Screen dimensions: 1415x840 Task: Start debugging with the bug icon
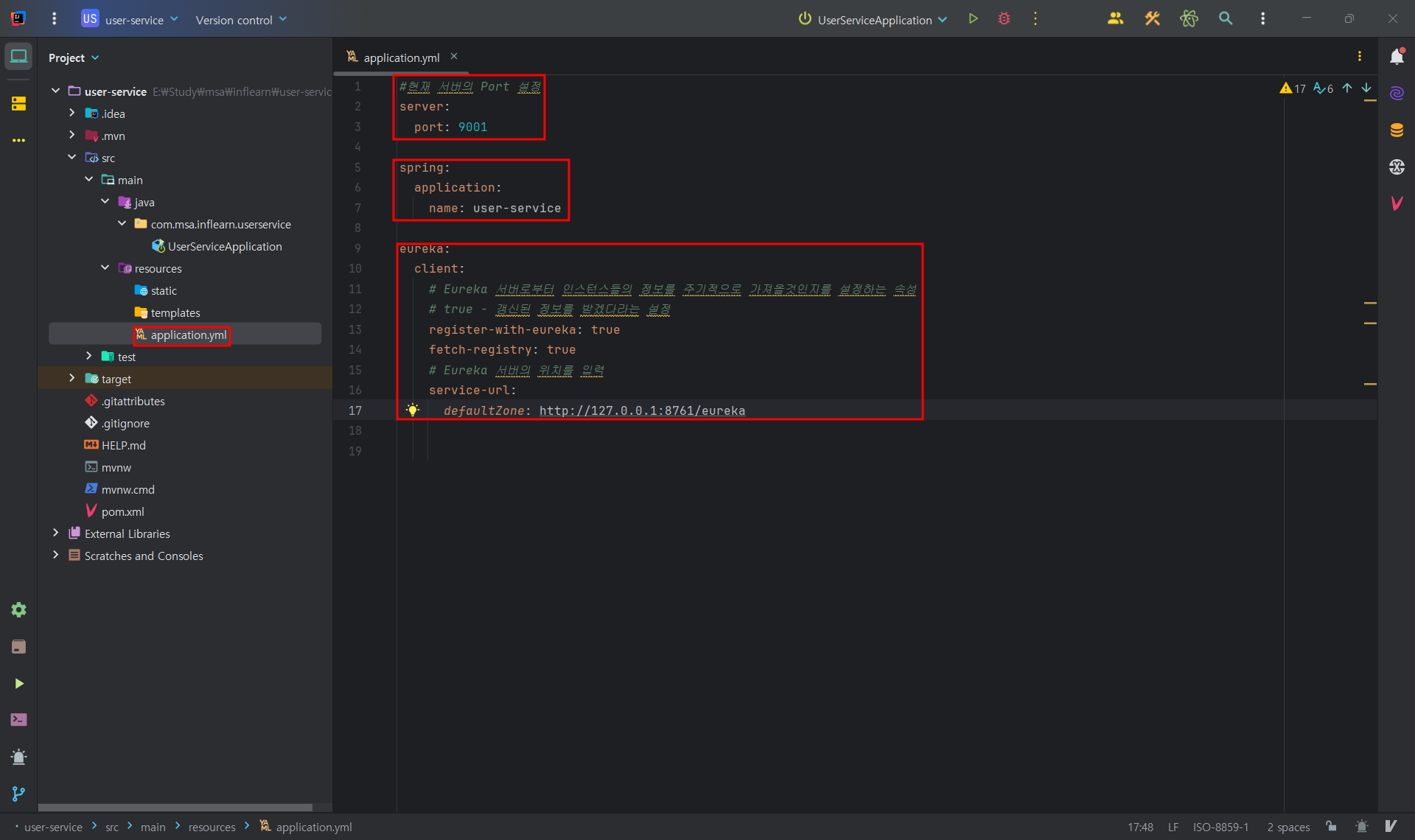[x=1004, y=19]
